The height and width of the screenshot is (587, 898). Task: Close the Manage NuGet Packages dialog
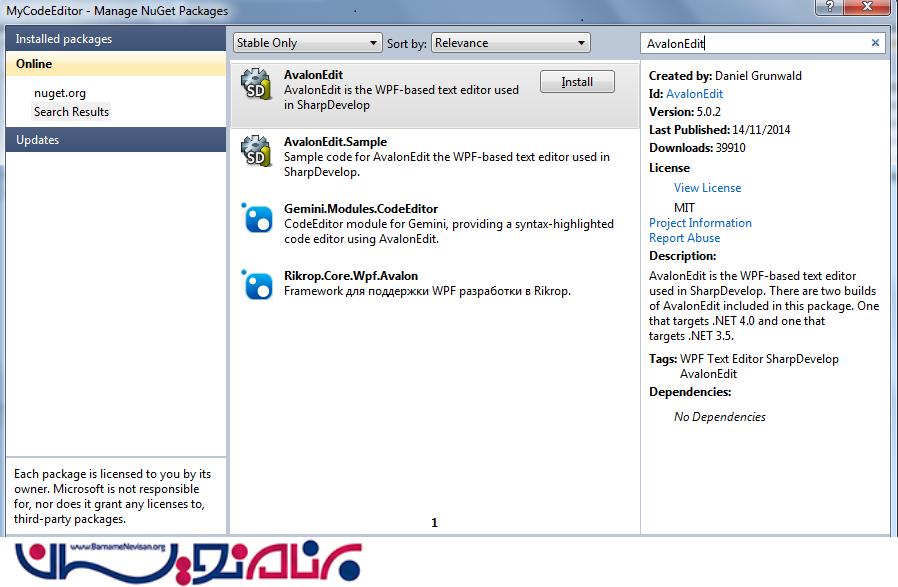[x=868, y=7]
